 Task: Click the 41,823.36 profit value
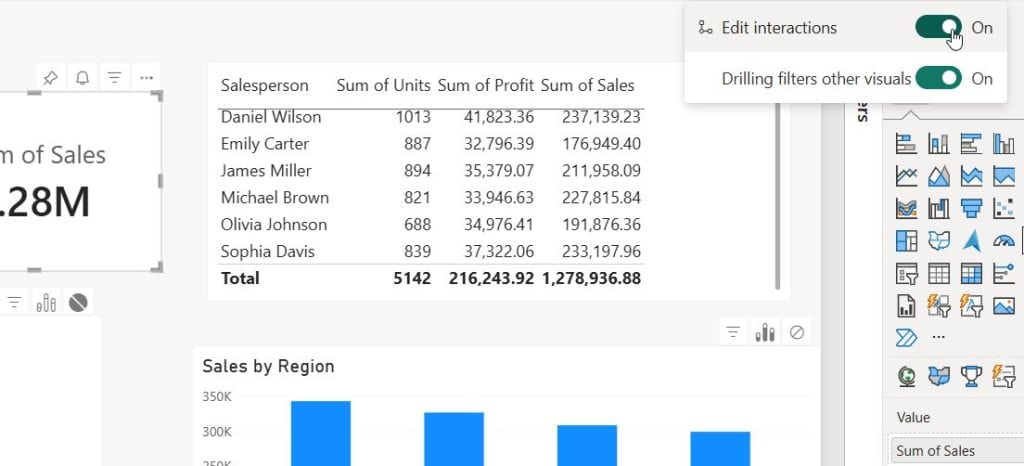pos(499,117)
